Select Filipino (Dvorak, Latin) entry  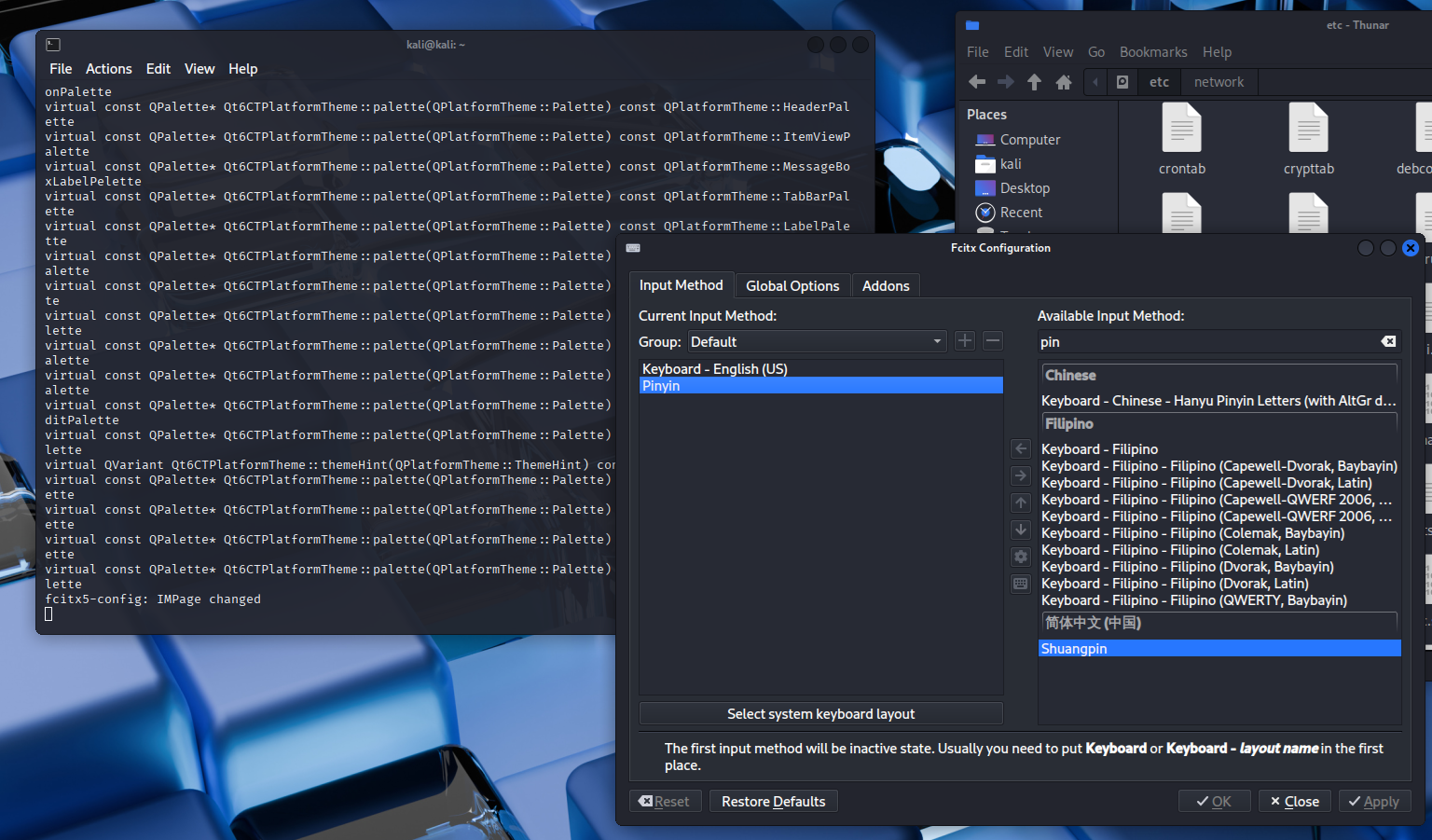pyautogui.click(x=1219, y=584)
